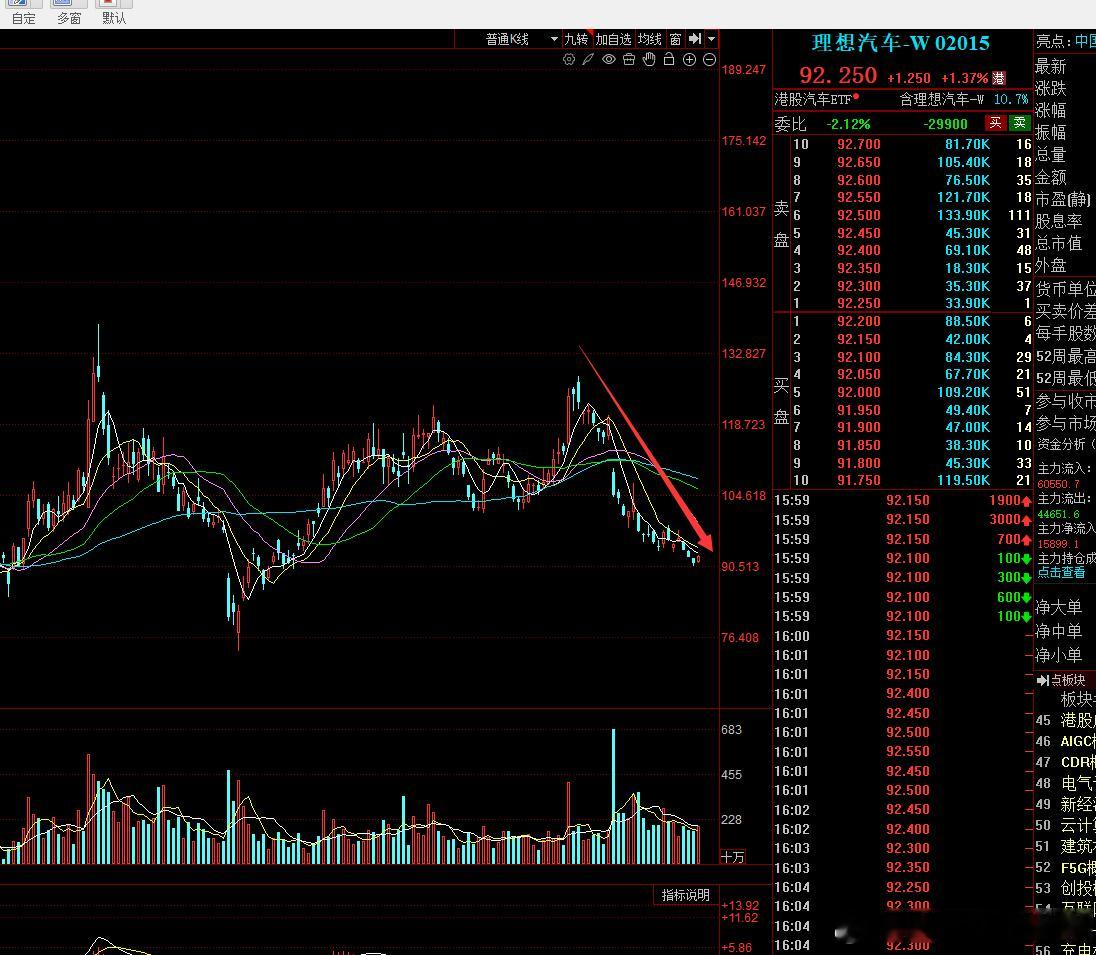
Task: Click the 理想汽车-W 02015 stock title
Action: coord(900,43)
